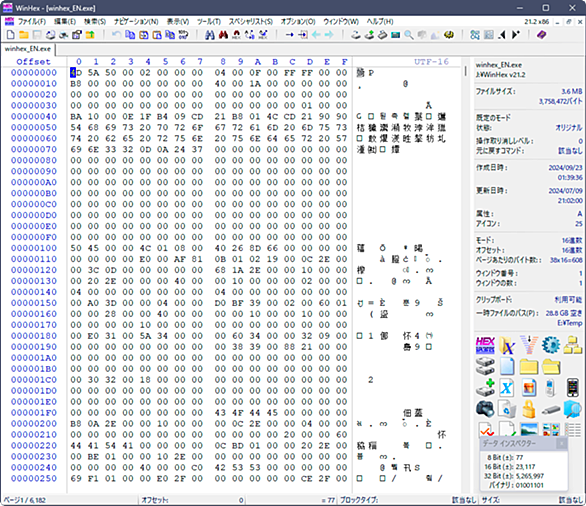Click the vertical scrollbar thumb of hex view
The height and width of the screenshot is (506, 586).
click(465, 71)
